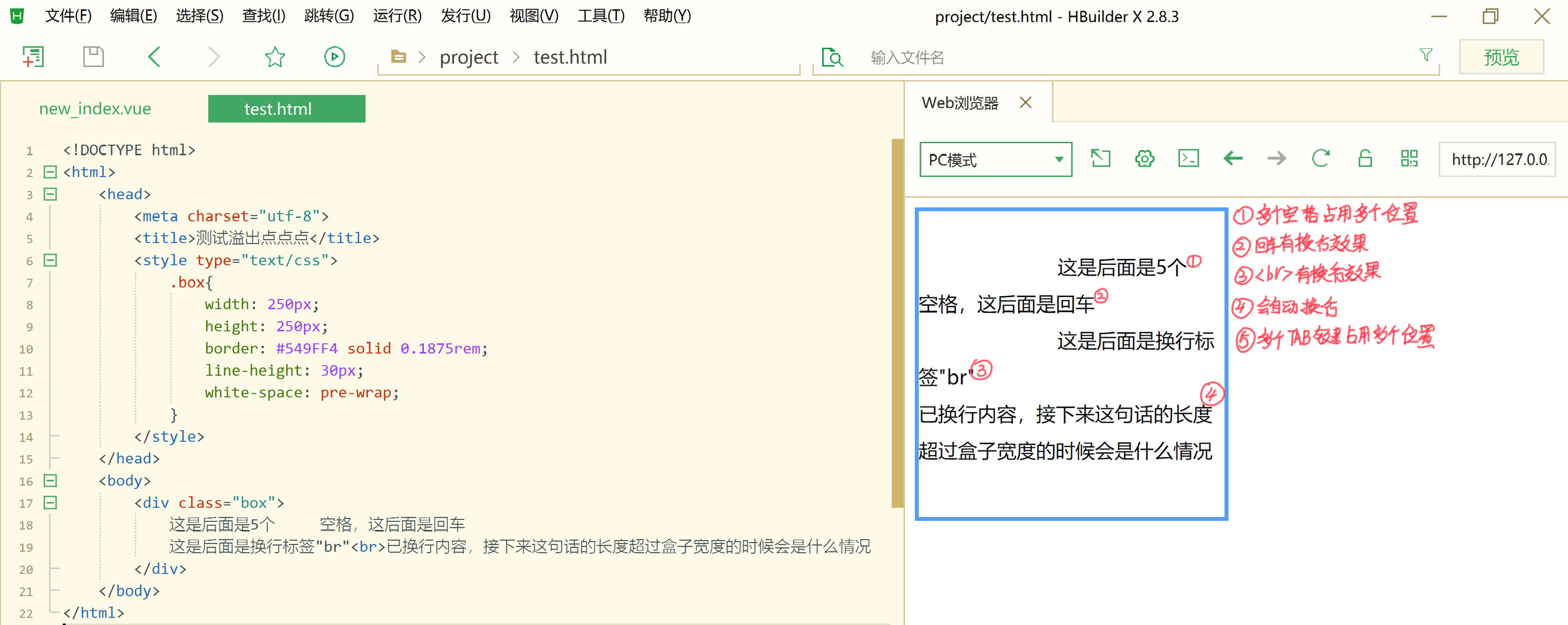The height and width of the screenshot is (625, 1568).
Task: Open the 跳转(G) menu
Action: 328,16
